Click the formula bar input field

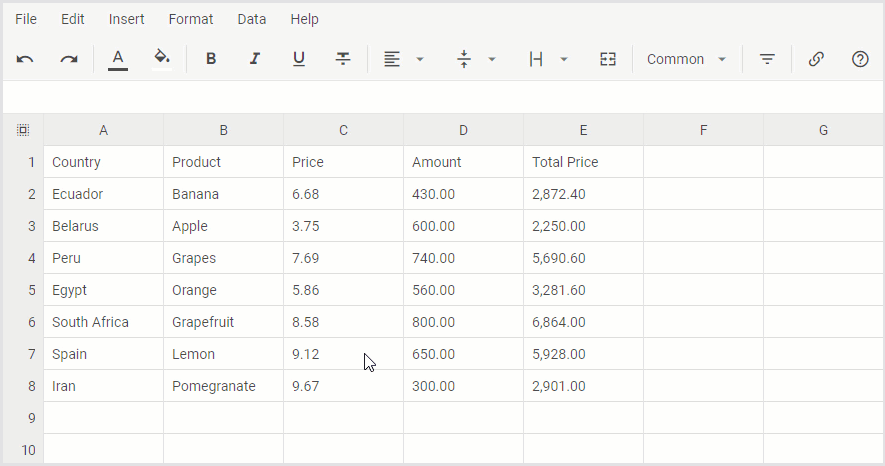coord(442,97)
